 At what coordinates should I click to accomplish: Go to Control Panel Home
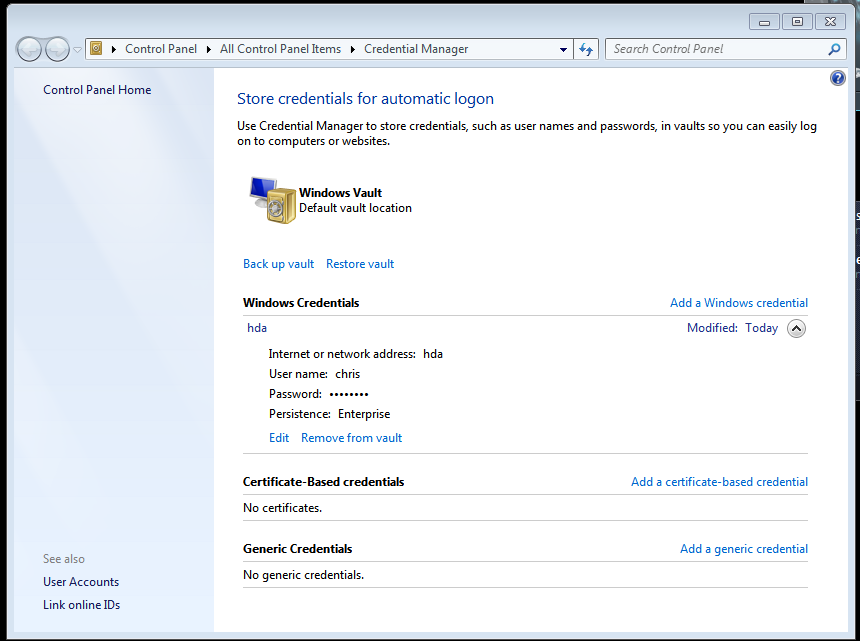(97, 90)
